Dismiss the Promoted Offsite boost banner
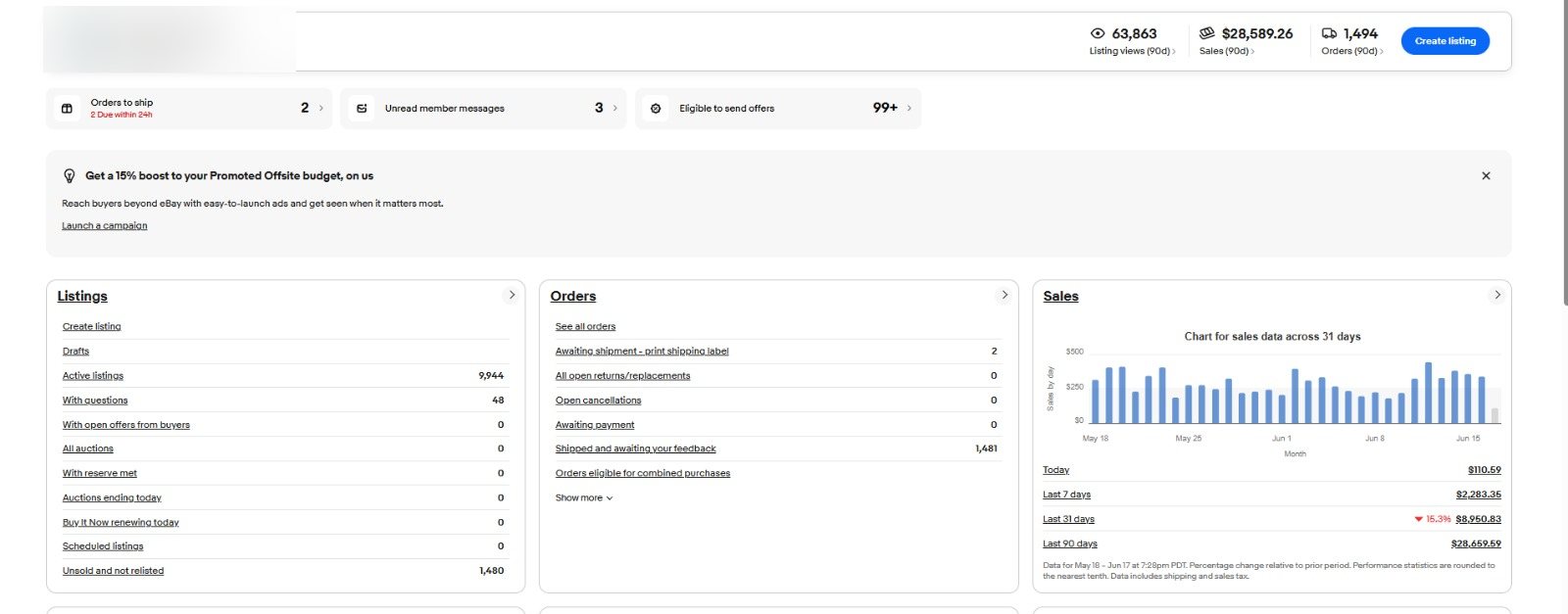Image resolution: width=1568 pixels, height=614 pixels. tap(1486, 175)
